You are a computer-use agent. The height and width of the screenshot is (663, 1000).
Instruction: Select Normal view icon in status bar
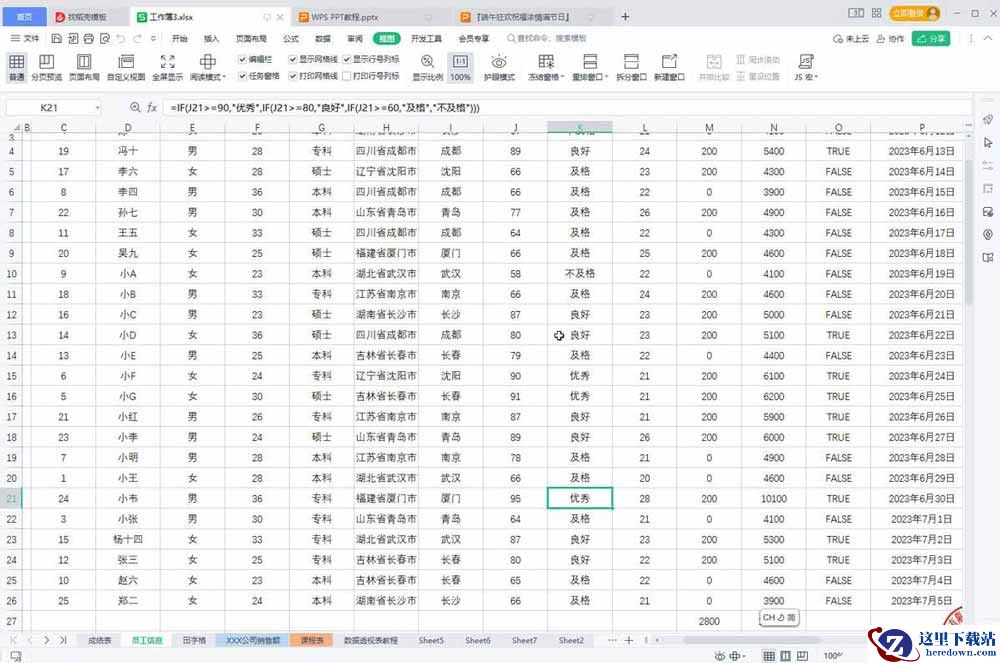770,655
